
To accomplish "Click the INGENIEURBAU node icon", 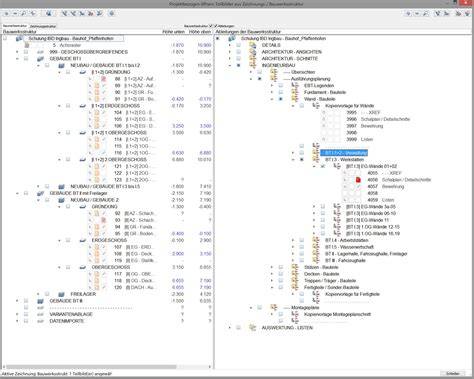I will coord(253,65).
